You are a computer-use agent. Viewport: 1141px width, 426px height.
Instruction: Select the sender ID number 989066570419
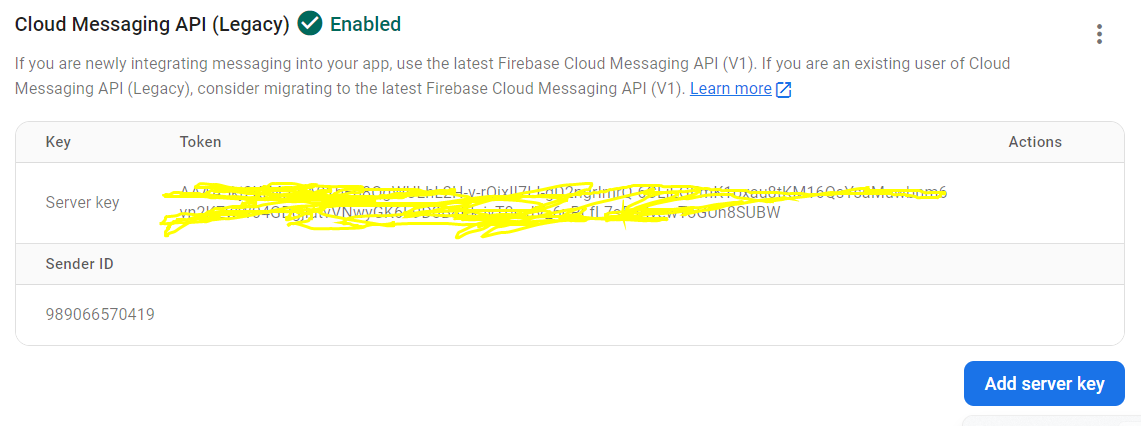(x=100, y=315)
